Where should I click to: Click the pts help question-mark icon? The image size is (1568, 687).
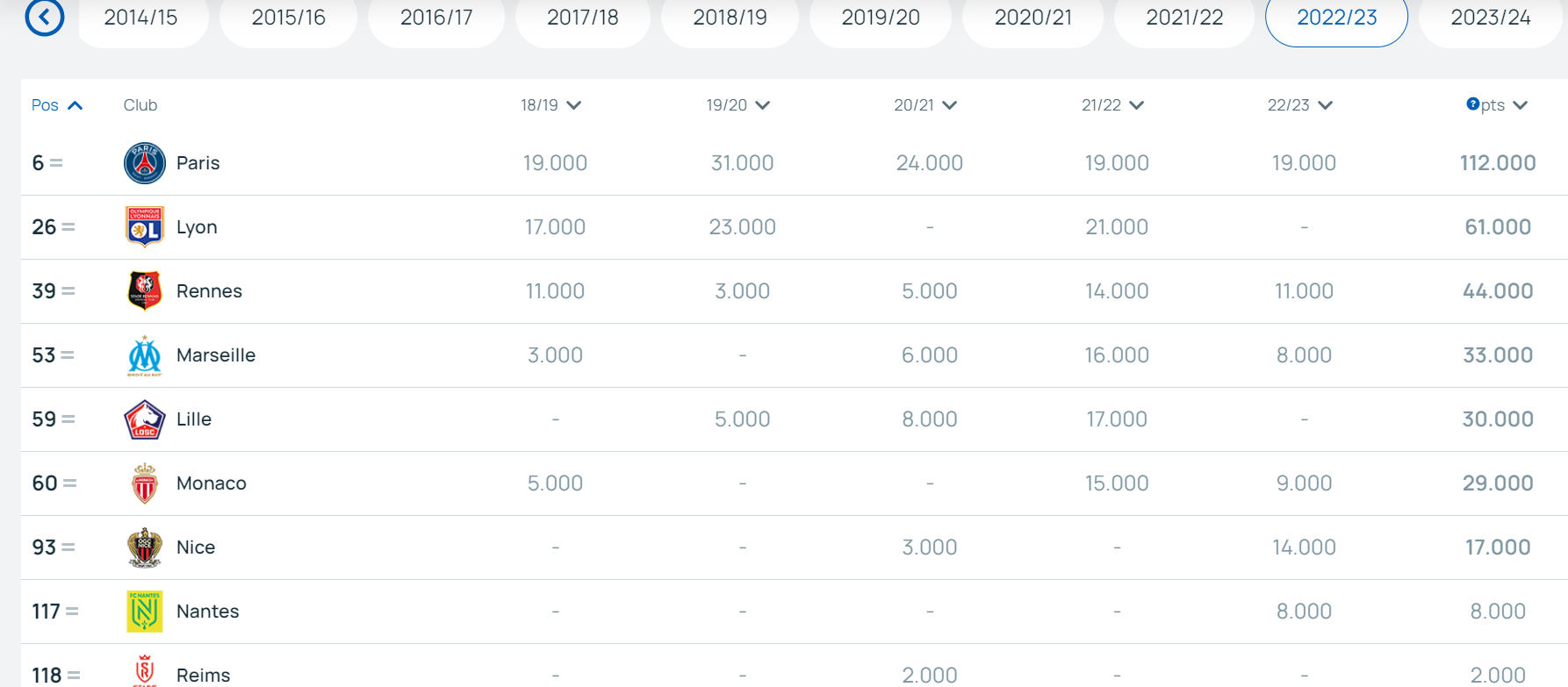click(x=1473, y=104)
